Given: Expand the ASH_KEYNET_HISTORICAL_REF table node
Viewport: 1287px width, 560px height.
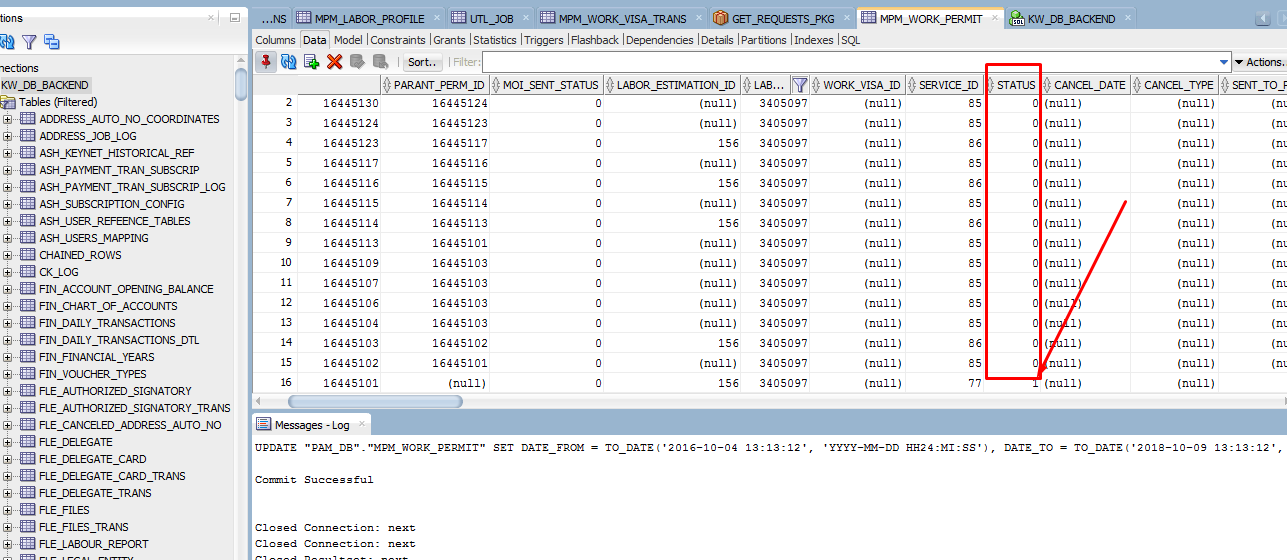Looking at the screenshot, I should 8,153.
